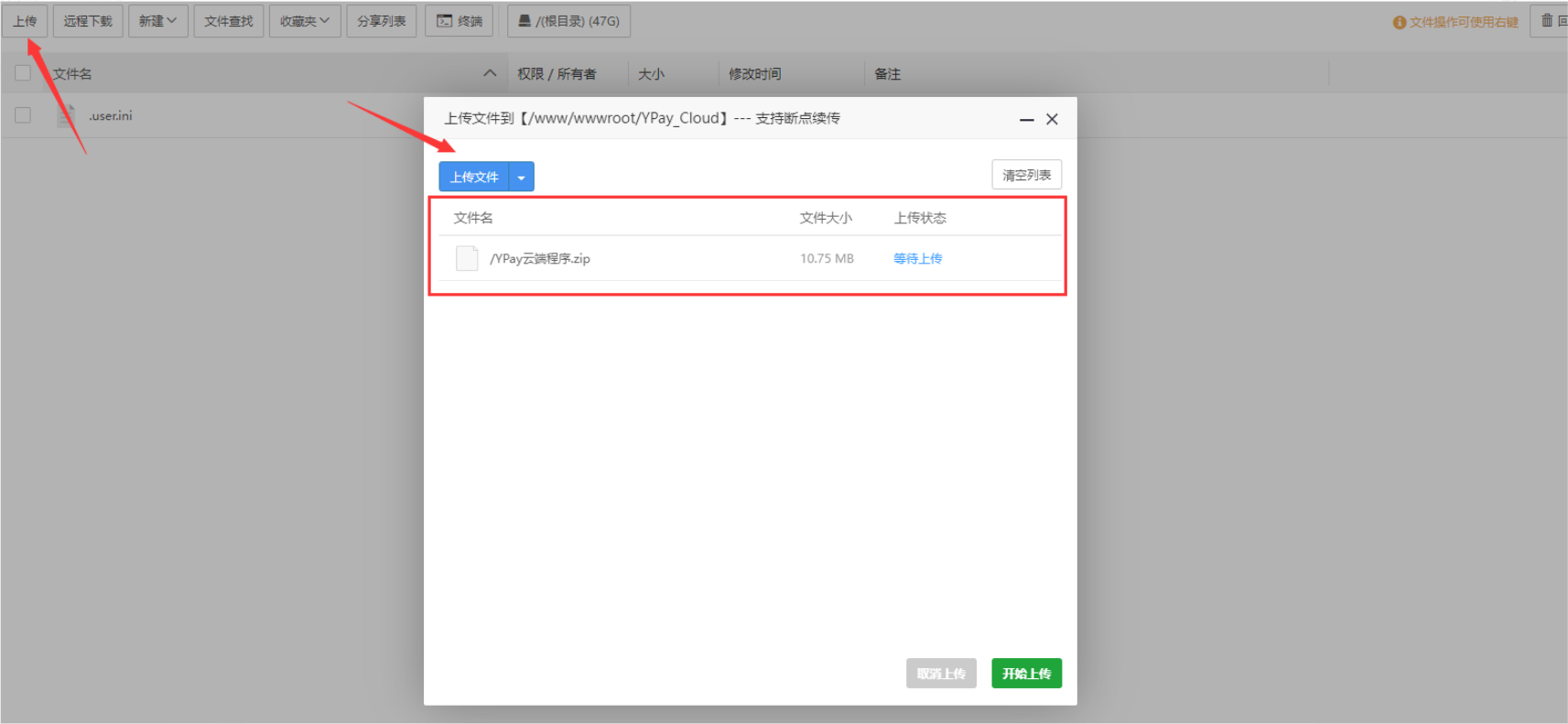Expand the 收藏夹 favorites dropdown
This screenshot has height=724, width=1568.
[x=305, y=20]
